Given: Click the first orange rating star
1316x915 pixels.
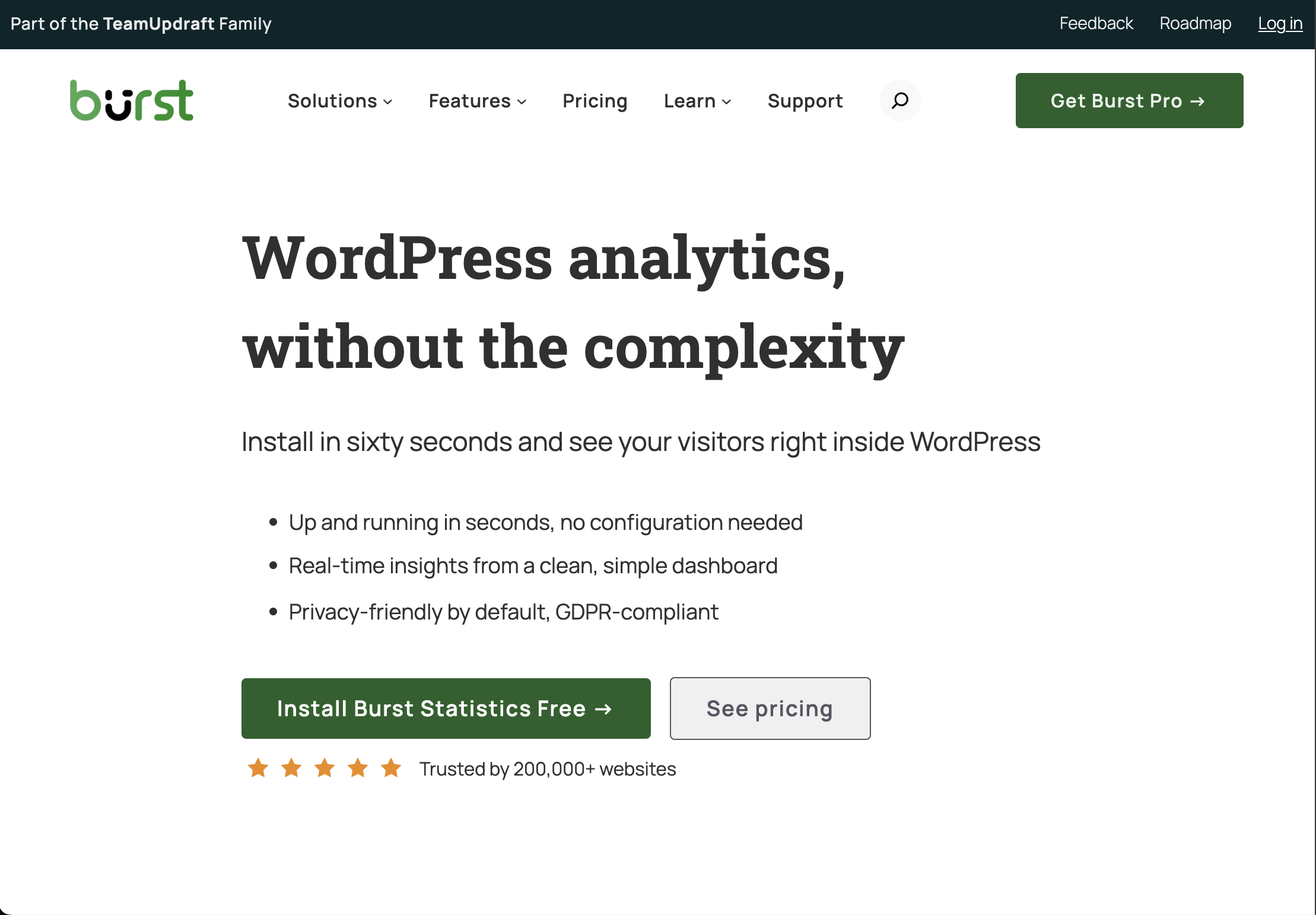Looking at the screenshot, I should tap(258, 768).
